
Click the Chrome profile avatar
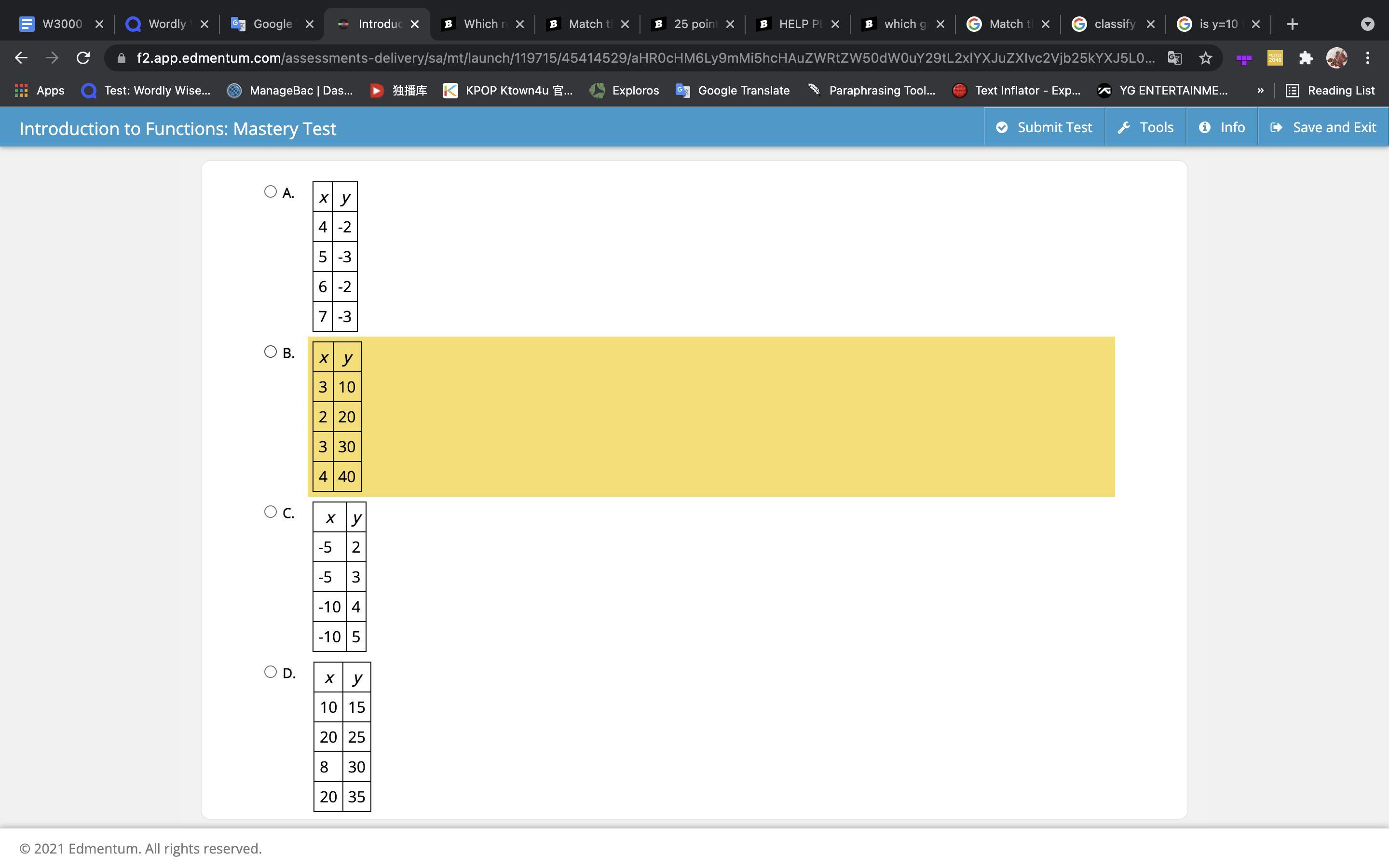coord(1337,58)
